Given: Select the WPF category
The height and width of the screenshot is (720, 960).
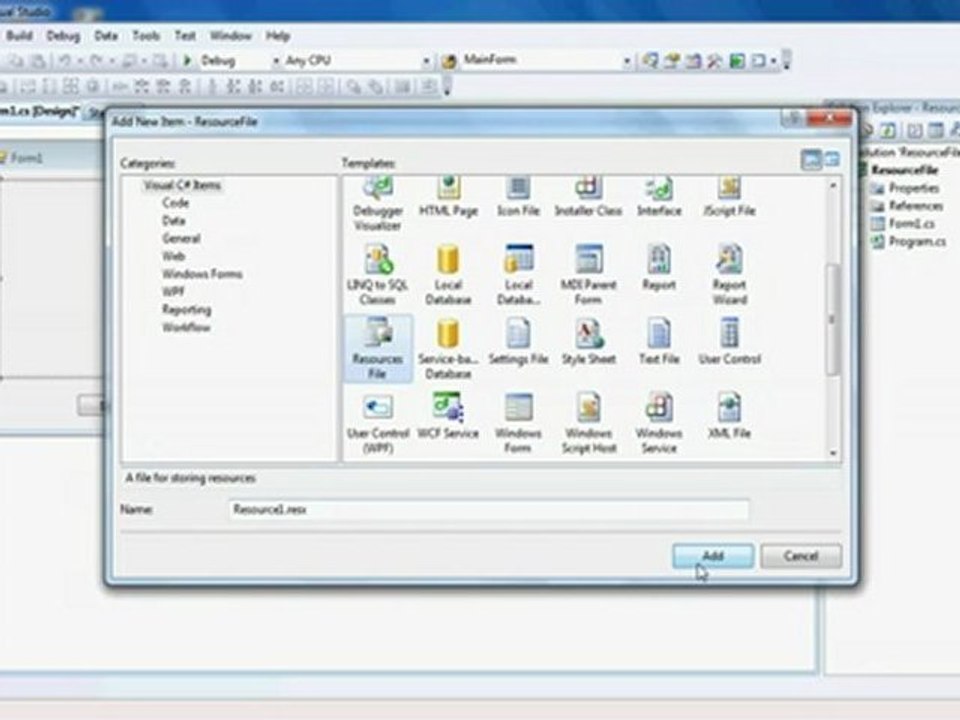Looking at the screenshot, I should click(173, 291).
